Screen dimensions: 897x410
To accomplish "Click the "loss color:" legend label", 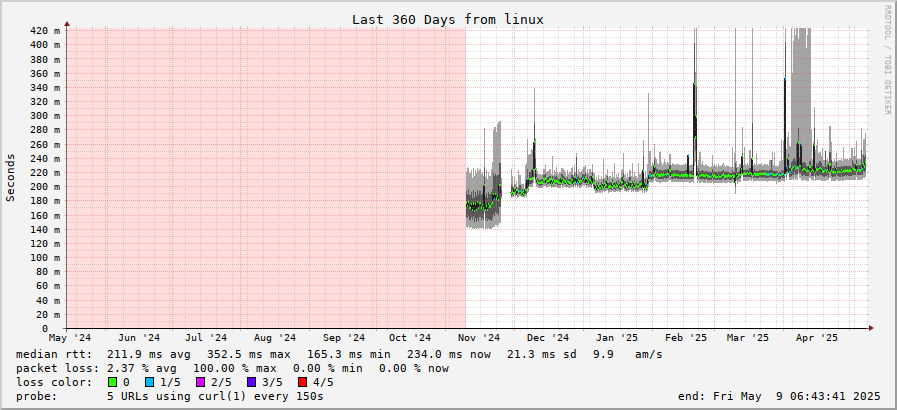I will click(54, 382).
